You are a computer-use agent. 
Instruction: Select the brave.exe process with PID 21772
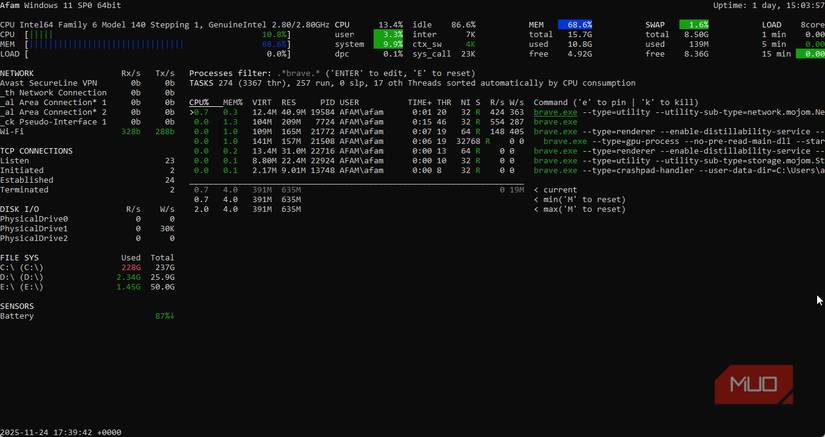pyautogui.click(x=507, y=132)
